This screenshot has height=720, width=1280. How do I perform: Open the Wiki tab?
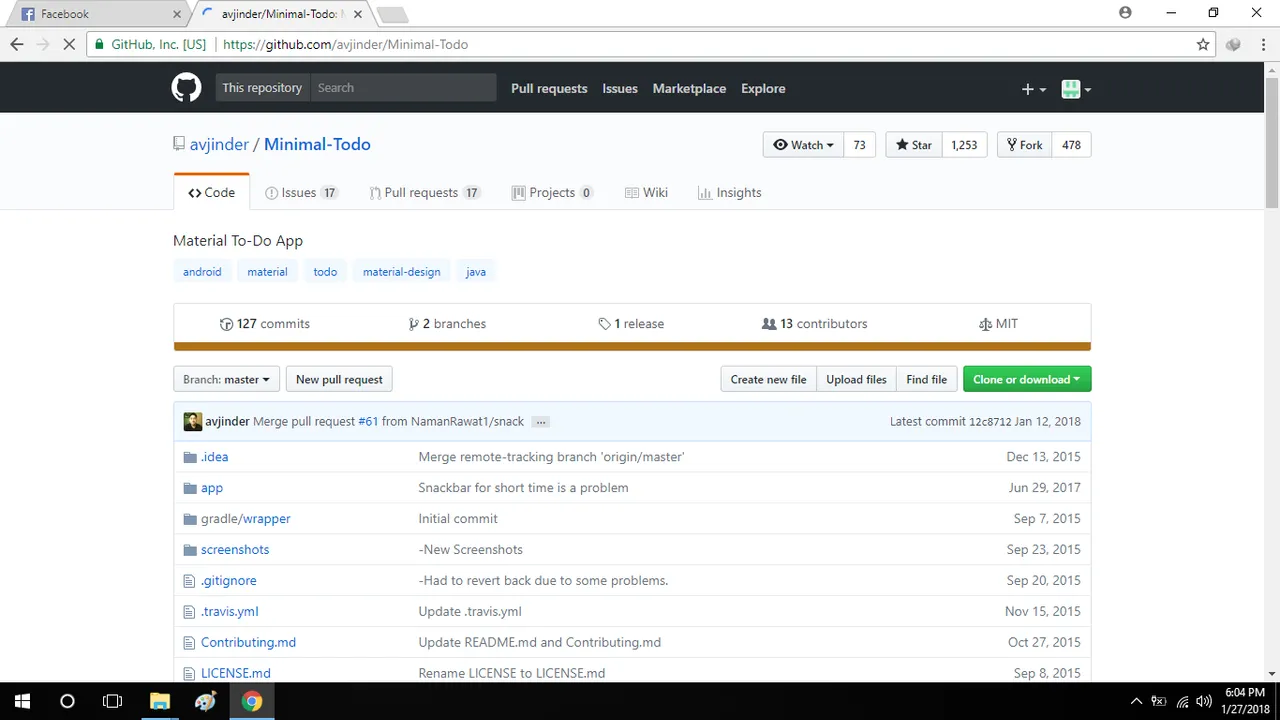coord(646,193)
